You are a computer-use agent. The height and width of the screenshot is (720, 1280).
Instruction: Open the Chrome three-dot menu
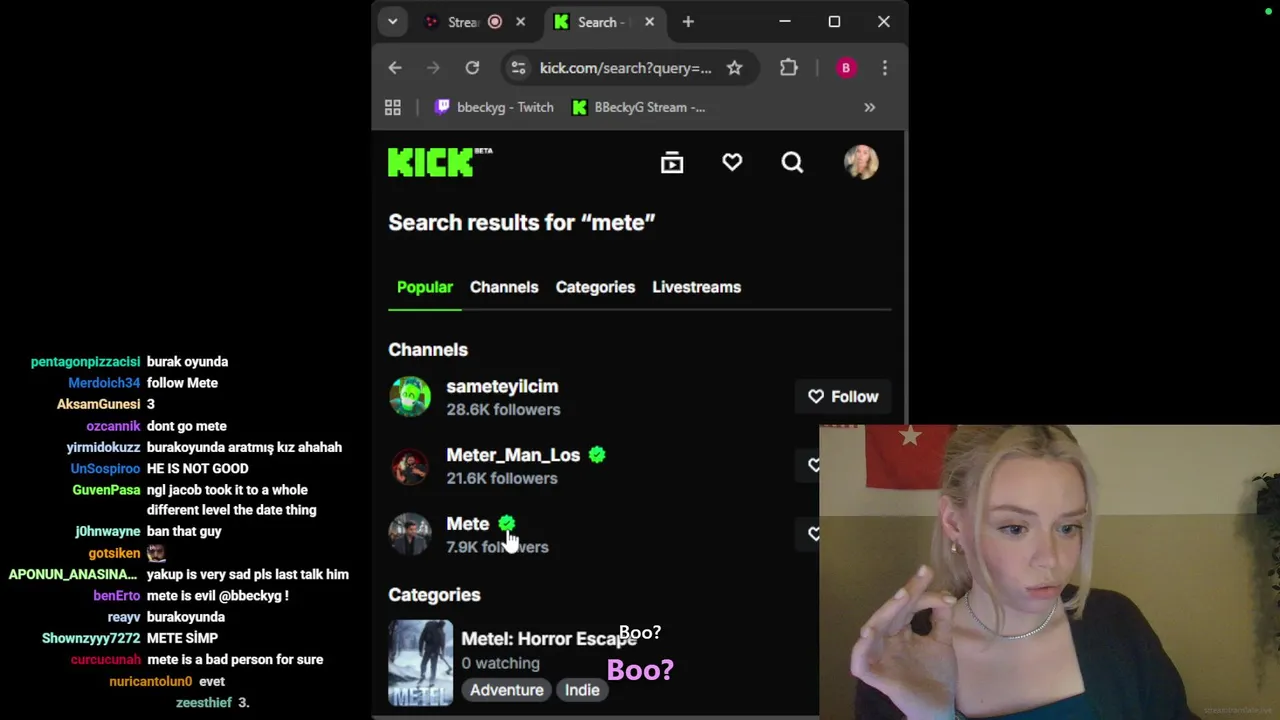point(884,68)
